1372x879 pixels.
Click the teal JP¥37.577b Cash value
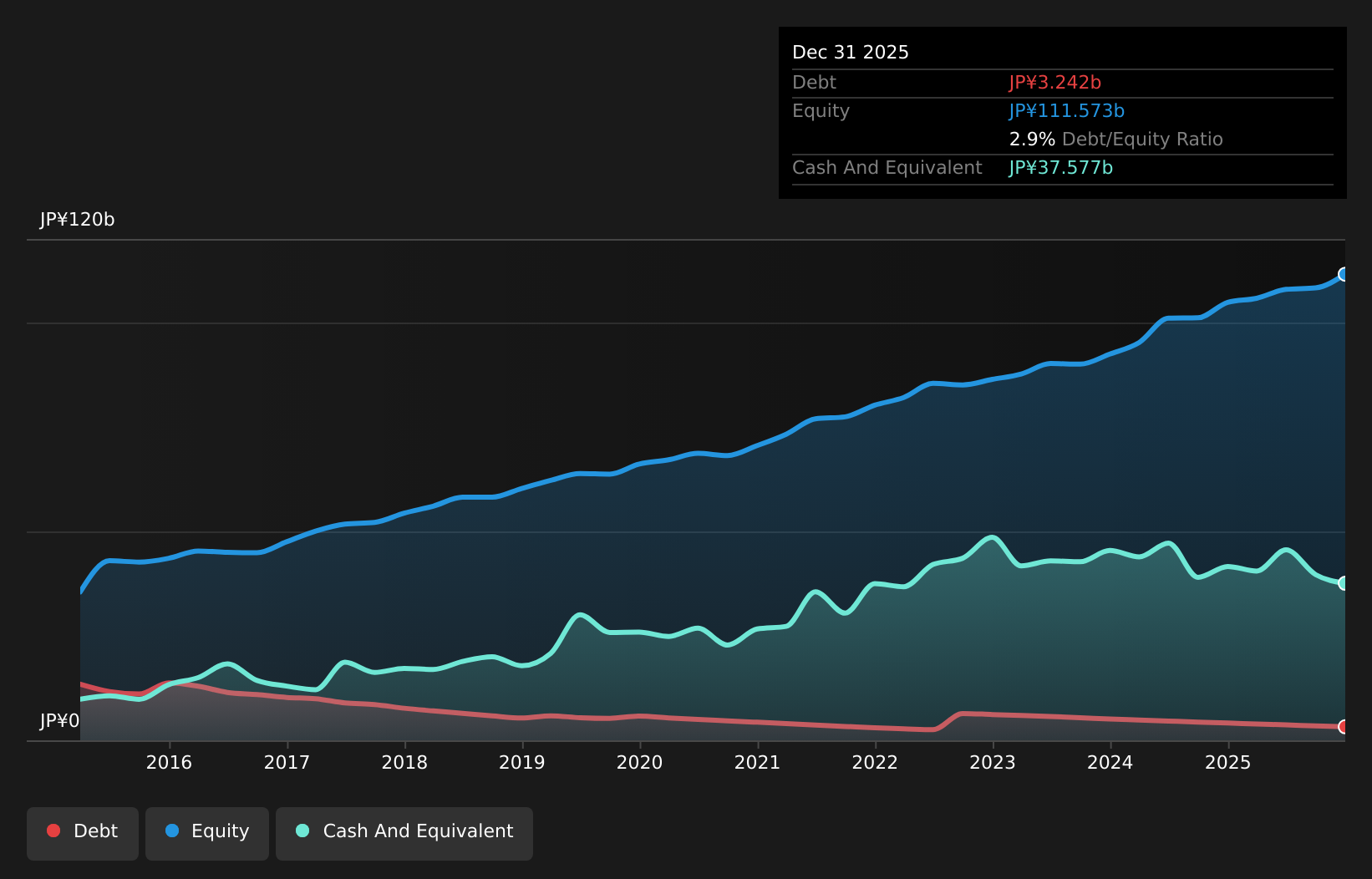point(1060,167)
